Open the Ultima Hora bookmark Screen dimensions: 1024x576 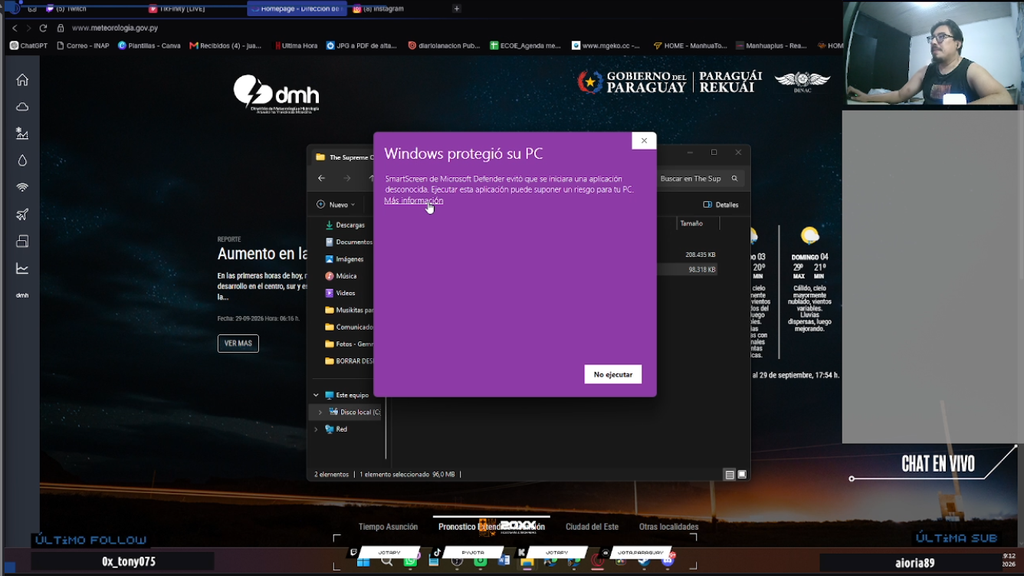296,46
